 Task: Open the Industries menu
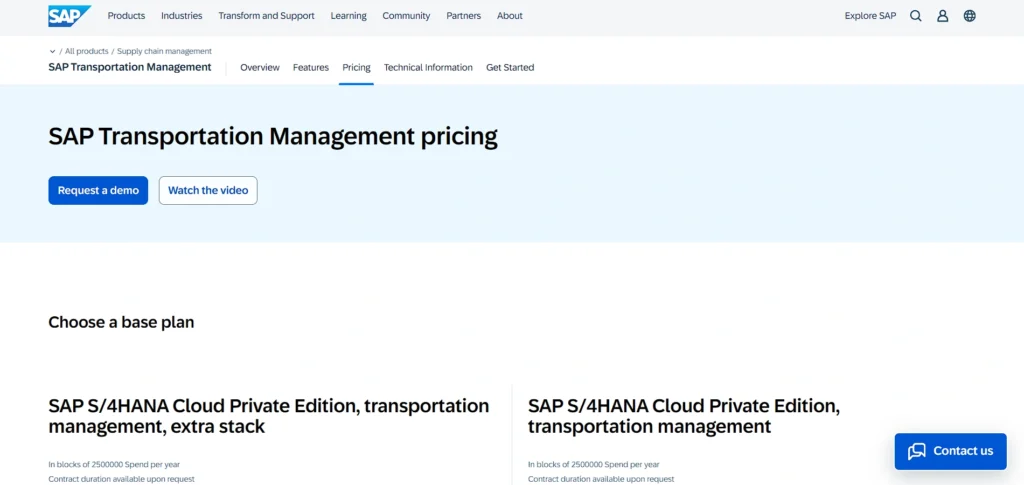tap(182, 16)
